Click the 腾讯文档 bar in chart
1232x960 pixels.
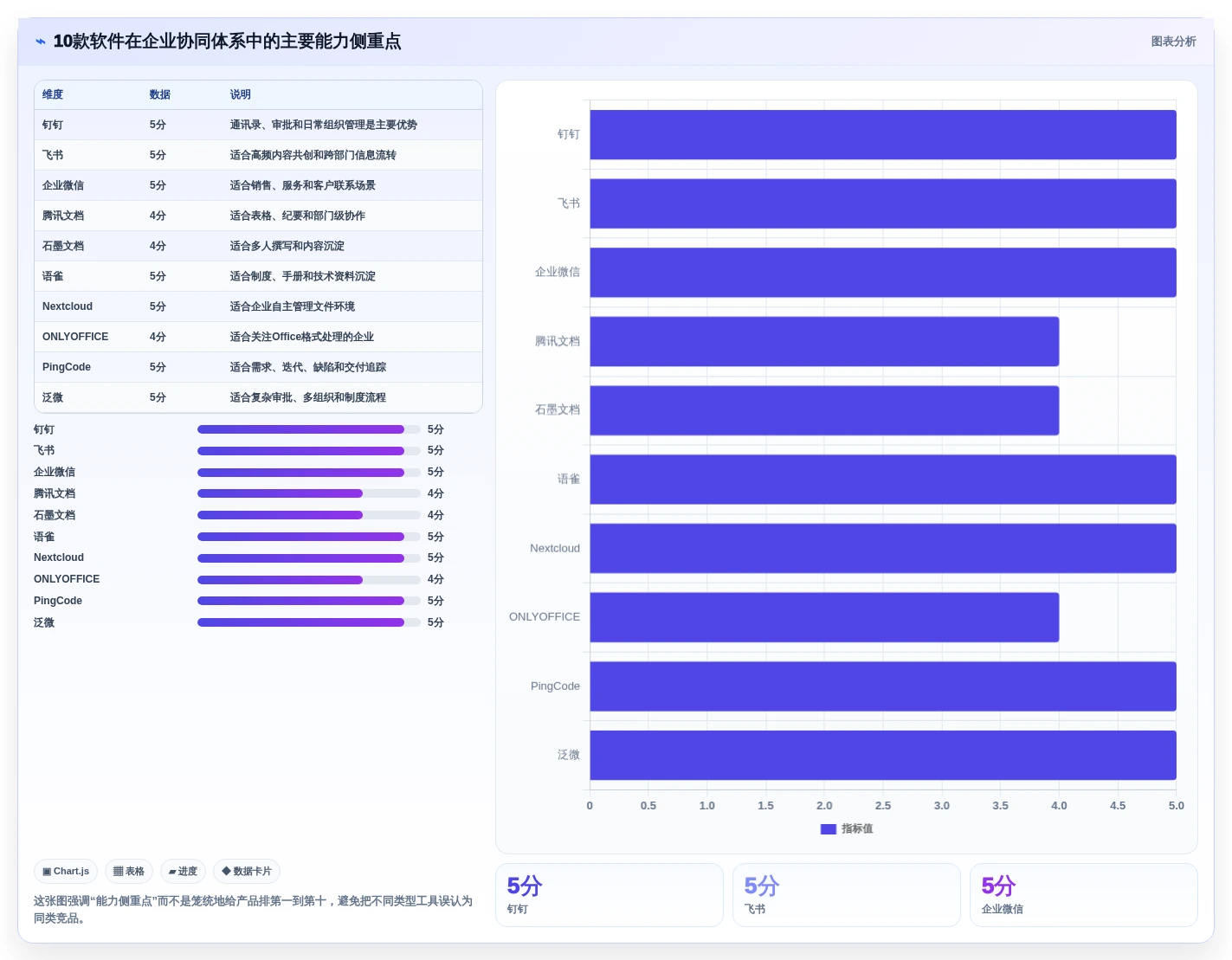pyautogui.click(x=824, y=341)
